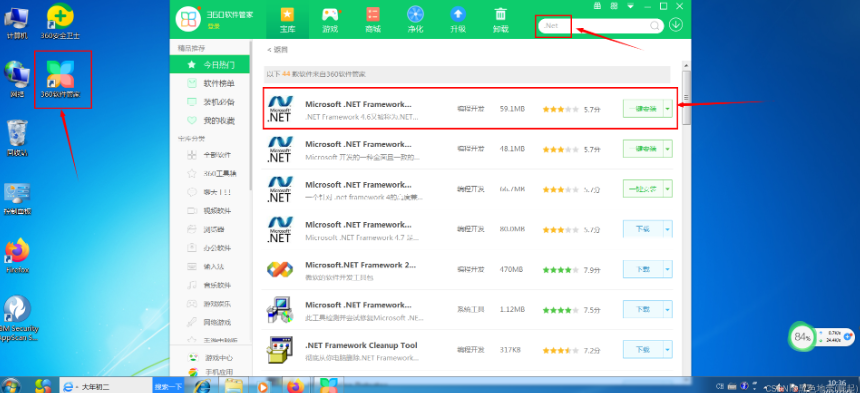Click the magnifier search icon in search box
Image resolution: width=860 pixels, height=393 pixels.
(655, 25)
